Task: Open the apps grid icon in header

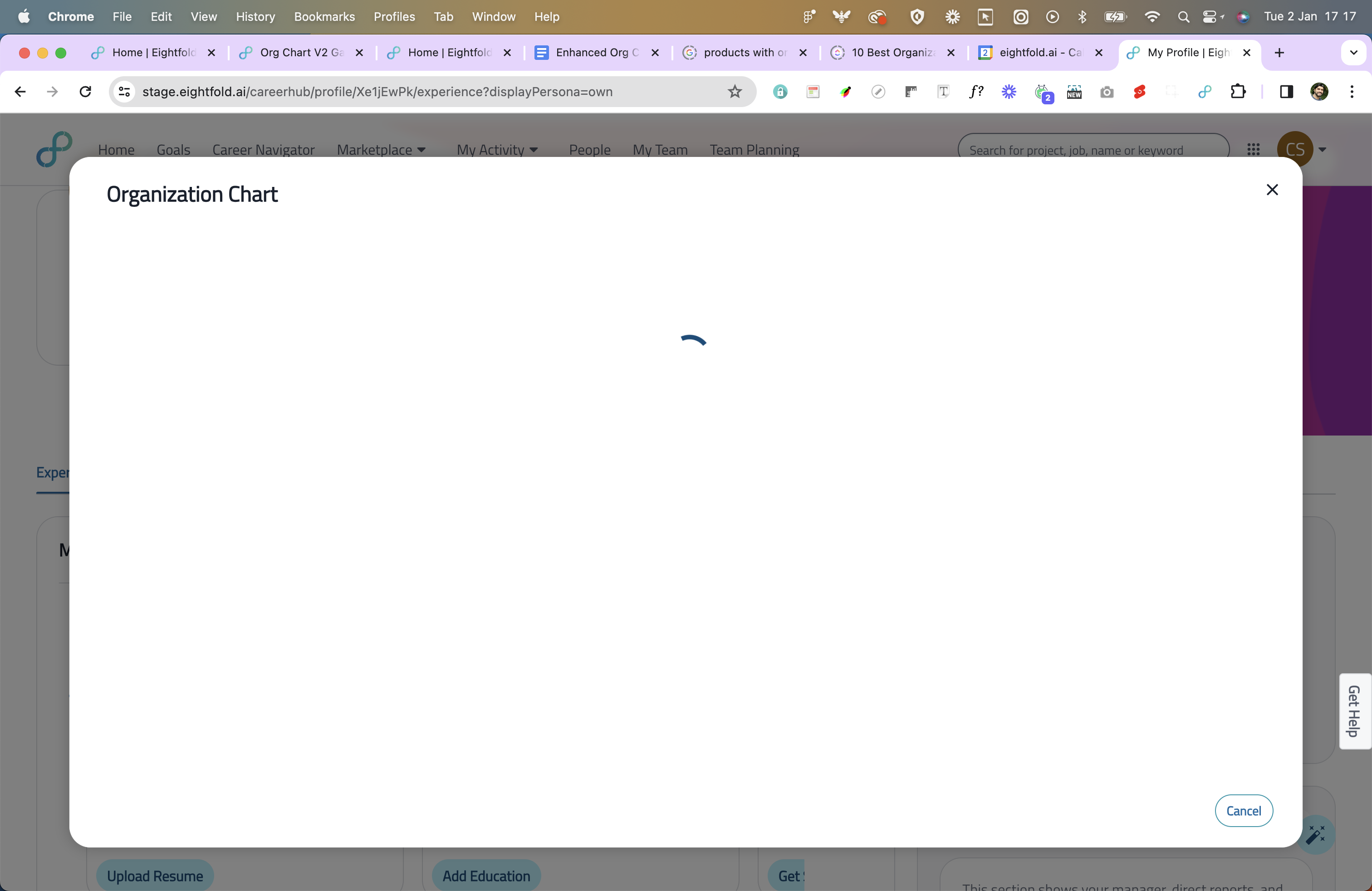Action: (1253, 149)
